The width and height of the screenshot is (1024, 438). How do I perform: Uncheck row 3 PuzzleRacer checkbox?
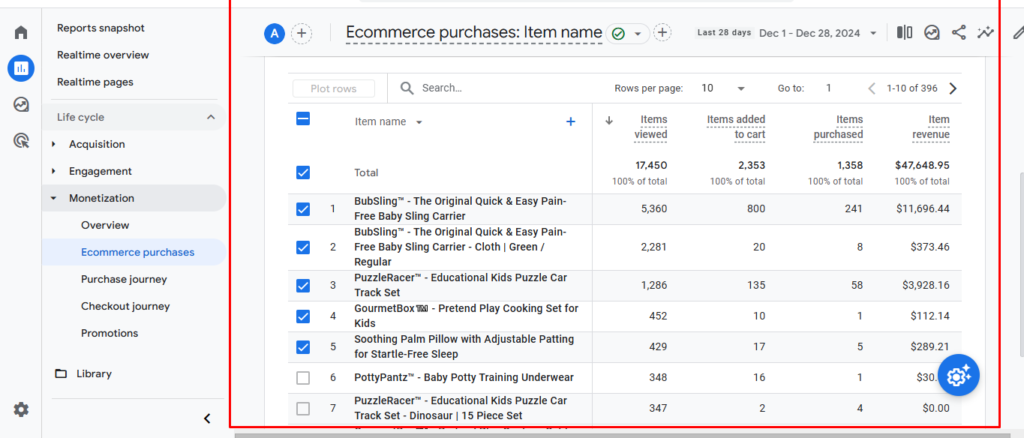click(303, 285)
